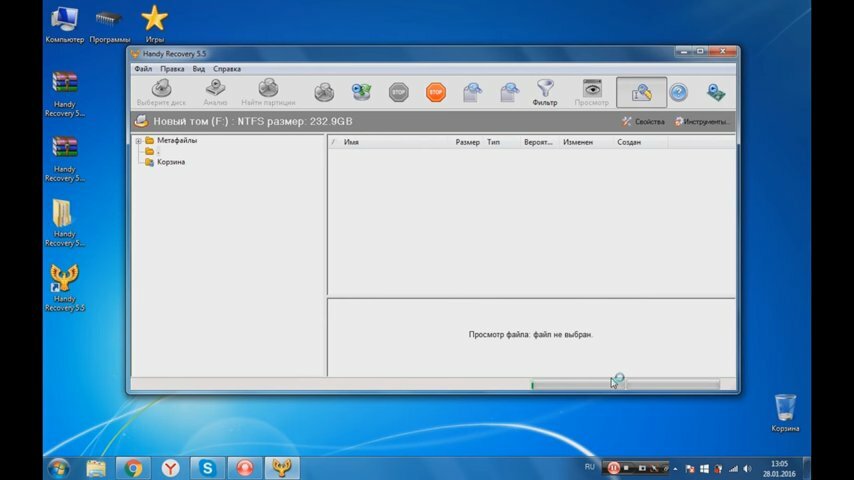Open the Компьютер desktop icon
The width and height of the screenshot is (854, 480).
[x=64, y=25]
